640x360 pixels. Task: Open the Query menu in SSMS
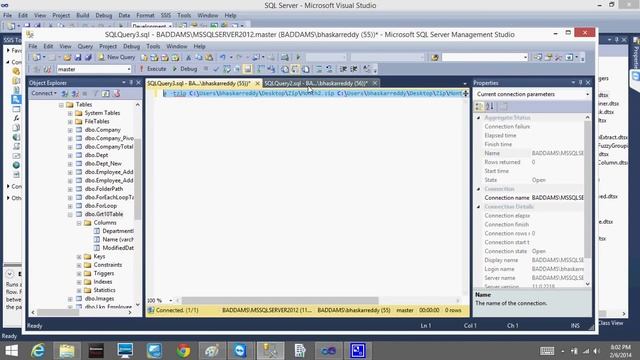[85, 46]
